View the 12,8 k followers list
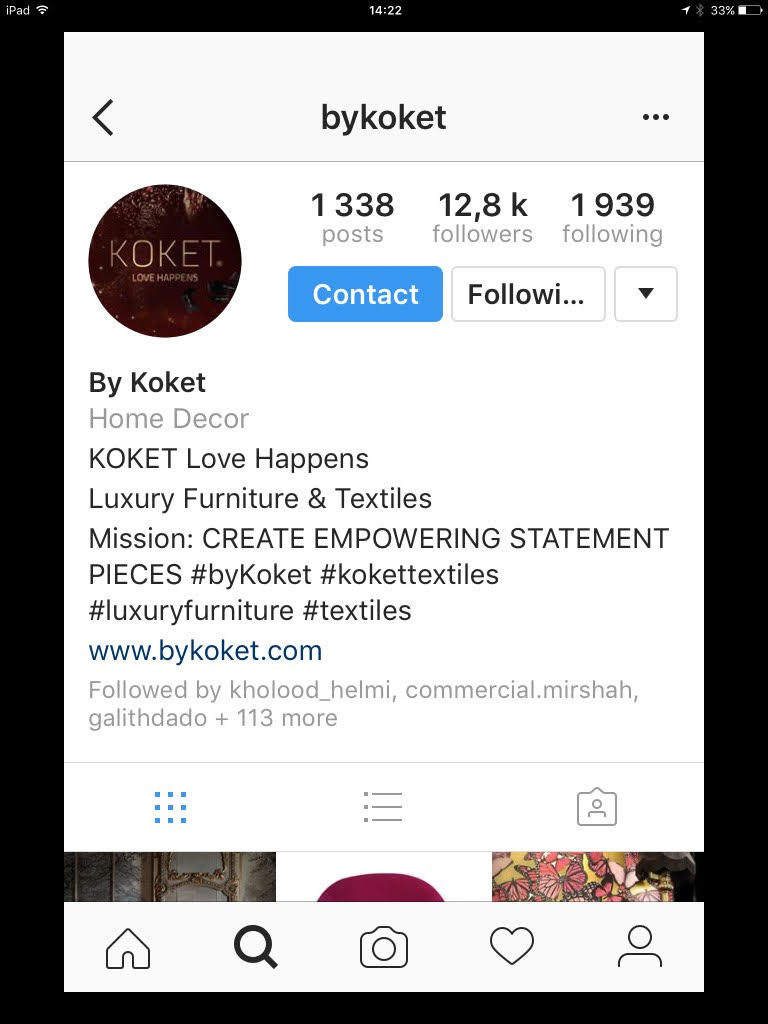The width and height of the screenshot is (768, 1024). [x=483, y=218]
